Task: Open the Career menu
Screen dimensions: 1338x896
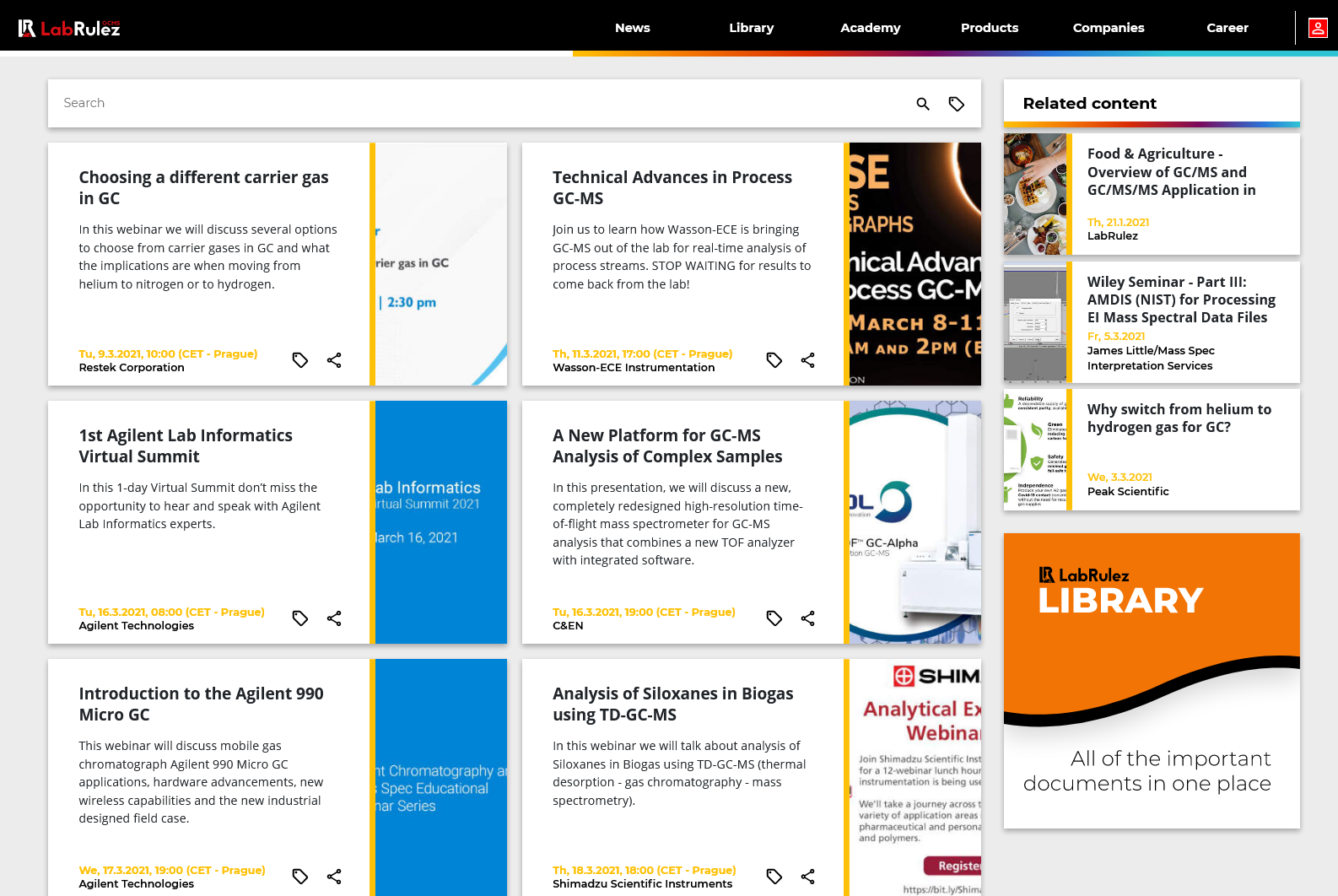Action: [x=1227, y=28]
